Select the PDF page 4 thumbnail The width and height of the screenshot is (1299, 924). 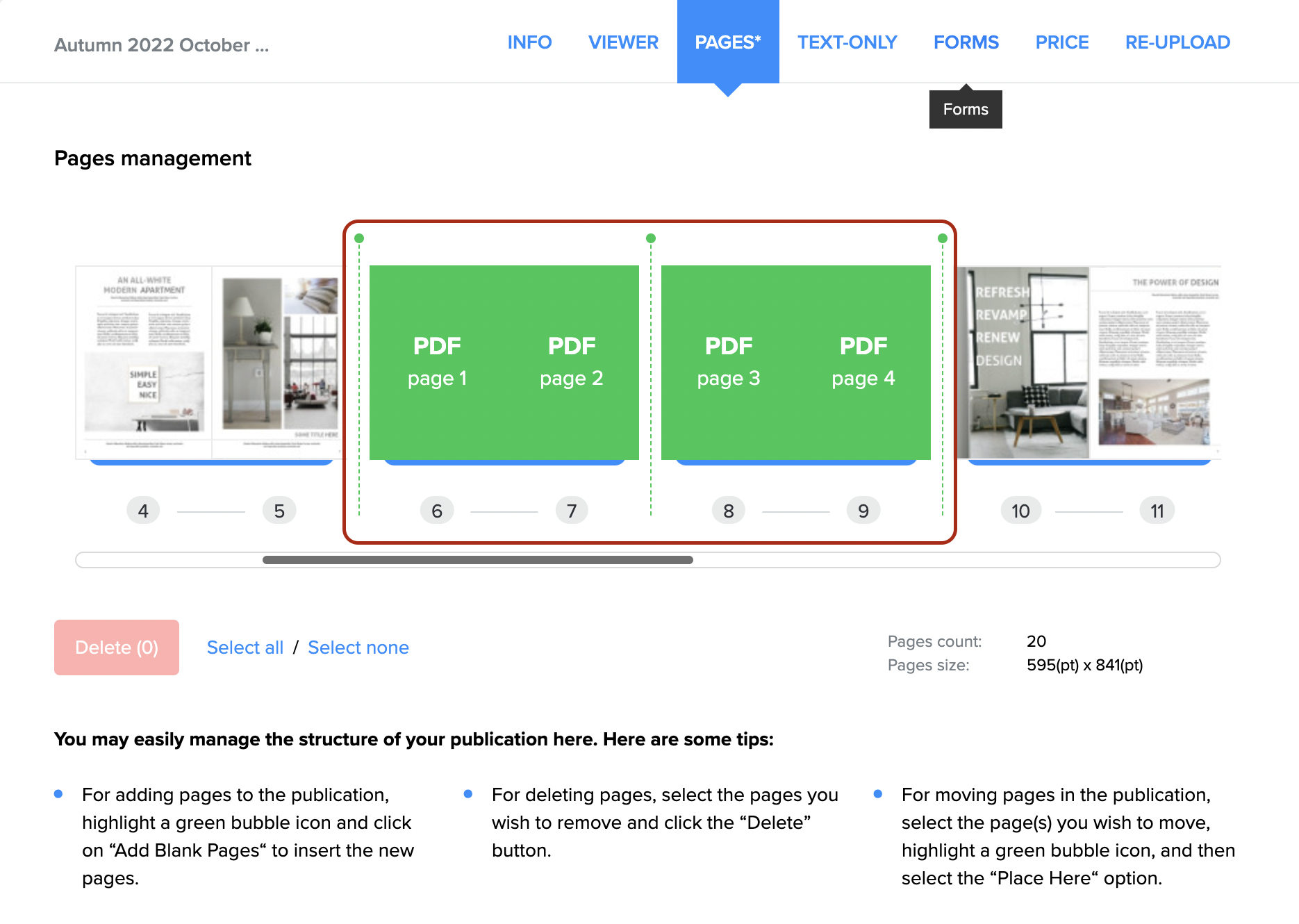pyautogui.click(x=863, y=362)
